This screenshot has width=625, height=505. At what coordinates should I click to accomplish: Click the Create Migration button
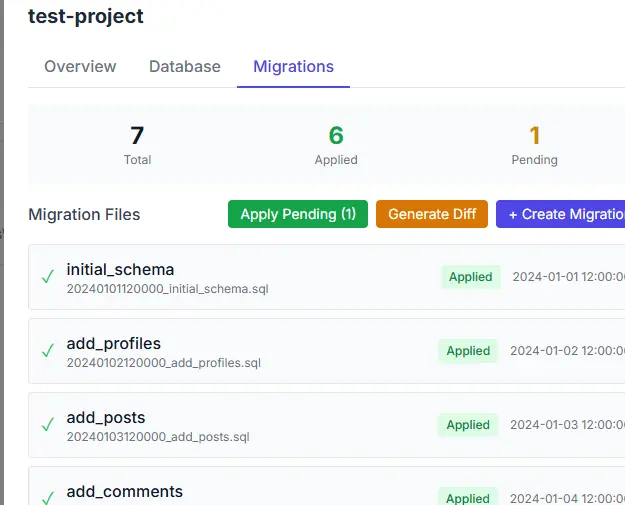(x=560, y=214)
